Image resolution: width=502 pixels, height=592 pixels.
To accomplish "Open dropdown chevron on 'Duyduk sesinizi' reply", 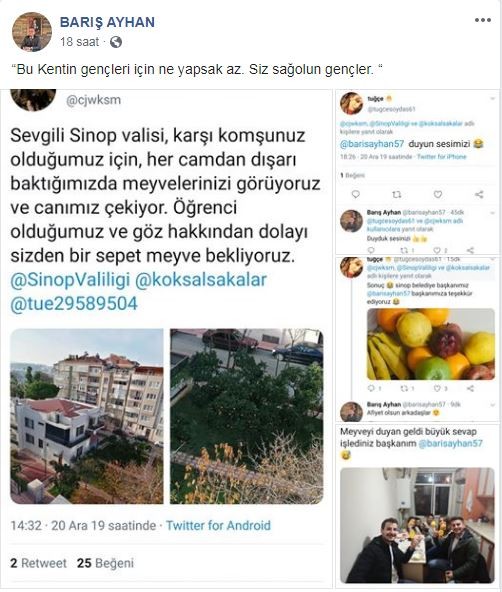I will [492, 213].
